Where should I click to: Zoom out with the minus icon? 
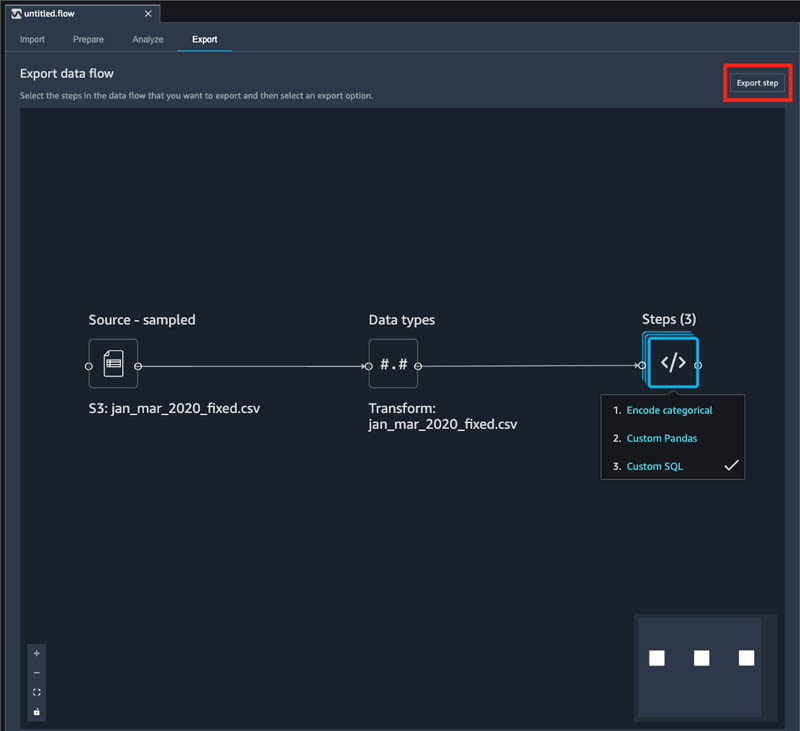click(37, 673)
